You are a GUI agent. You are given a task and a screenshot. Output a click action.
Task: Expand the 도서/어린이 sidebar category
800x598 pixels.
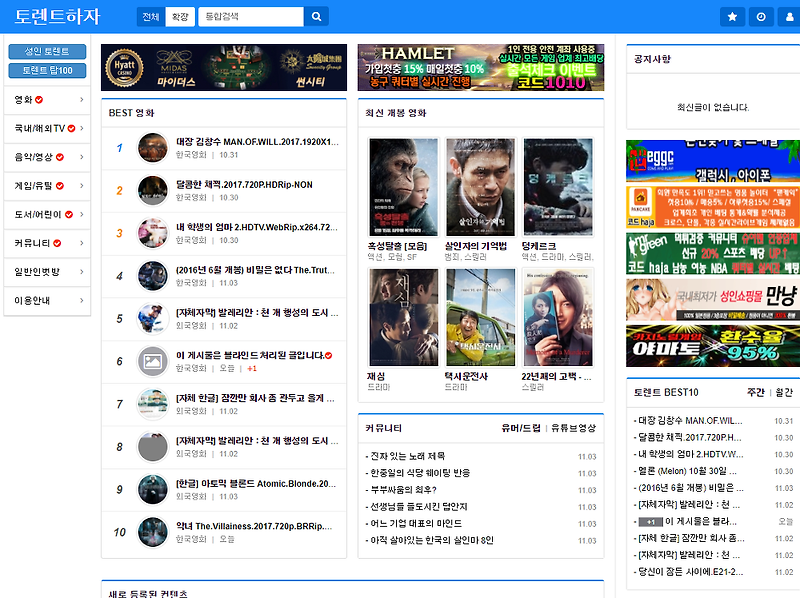pyautogui.click(x=47, y=214)
